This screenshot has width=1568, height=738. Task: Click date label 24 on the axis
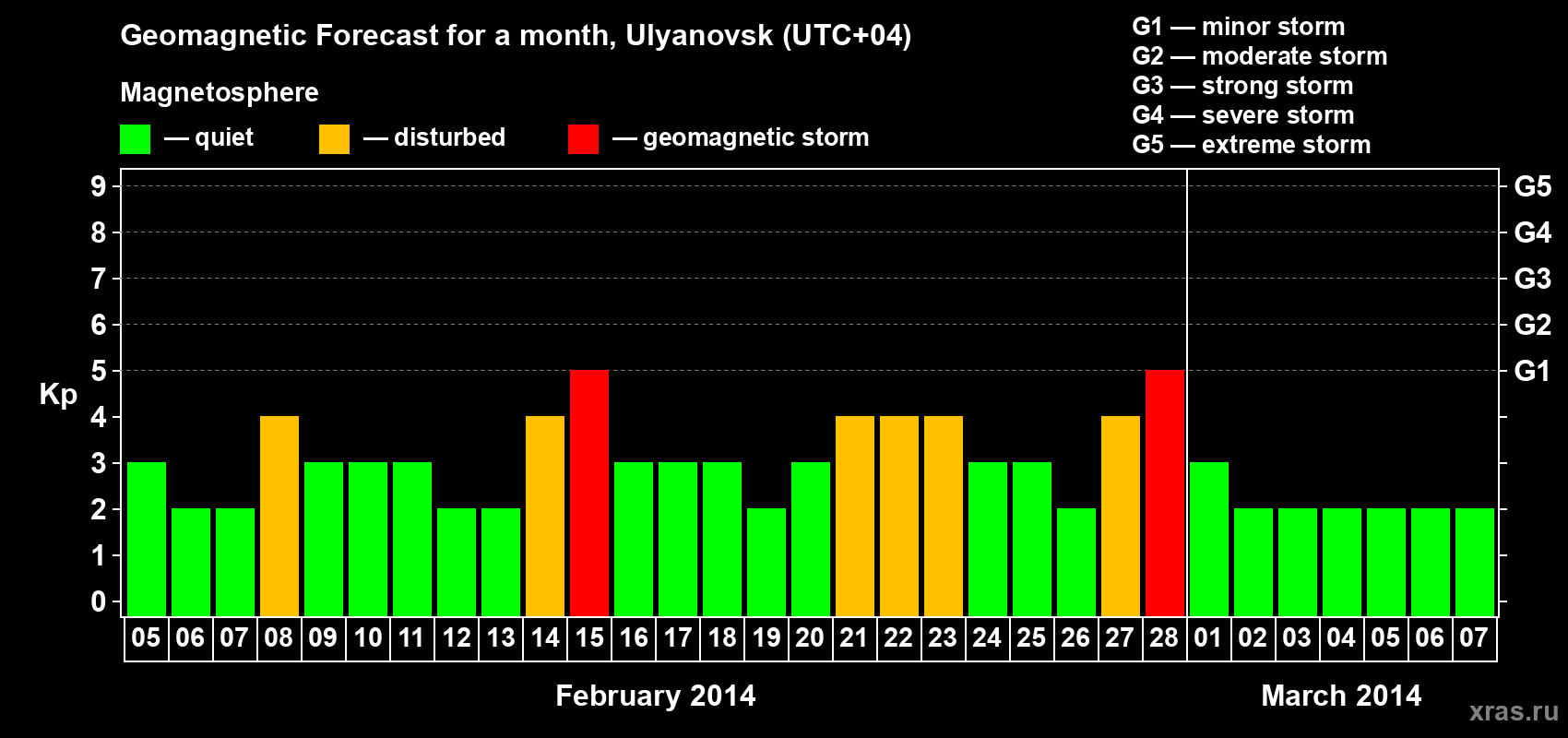(x=987, y=638)
